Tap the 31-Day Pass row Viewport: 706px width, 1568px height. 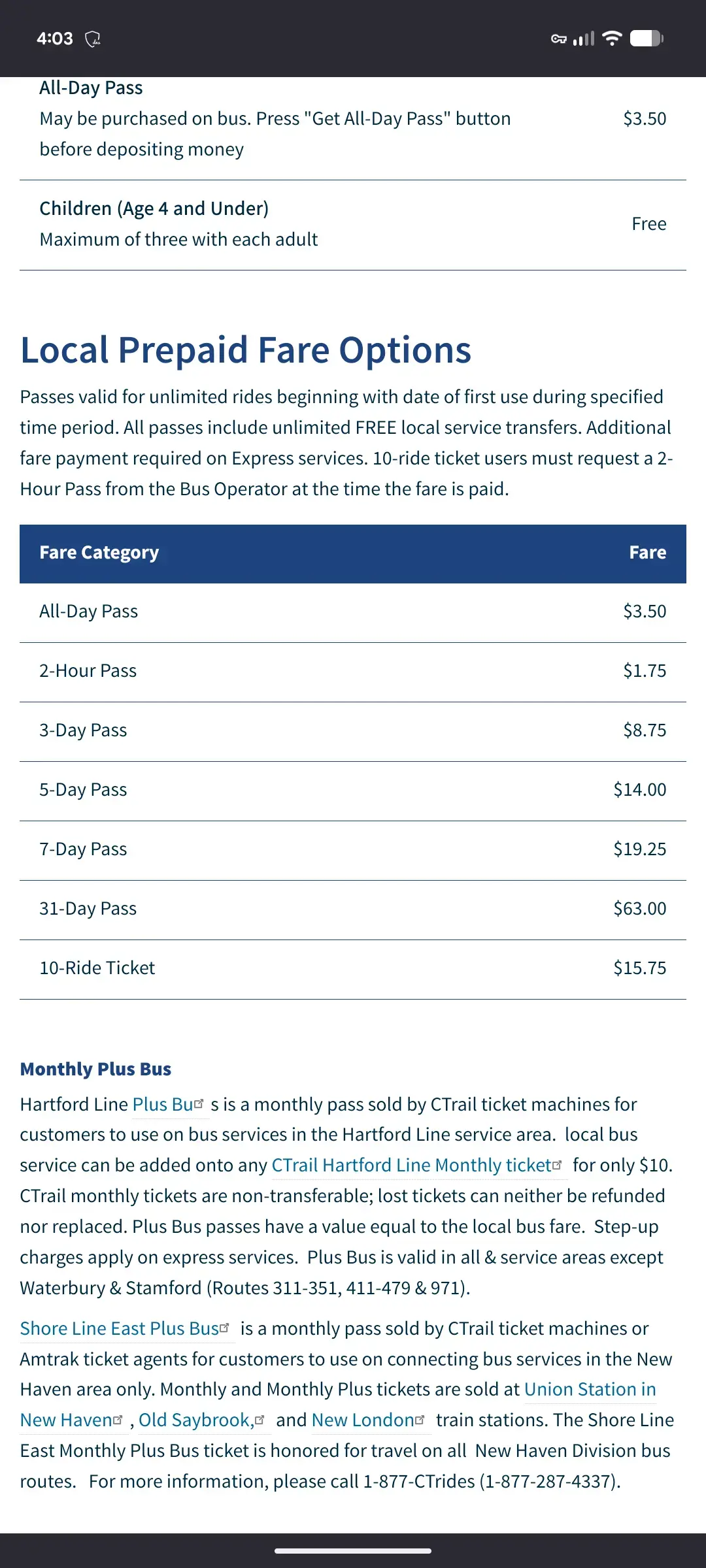(x=353, y=909)
